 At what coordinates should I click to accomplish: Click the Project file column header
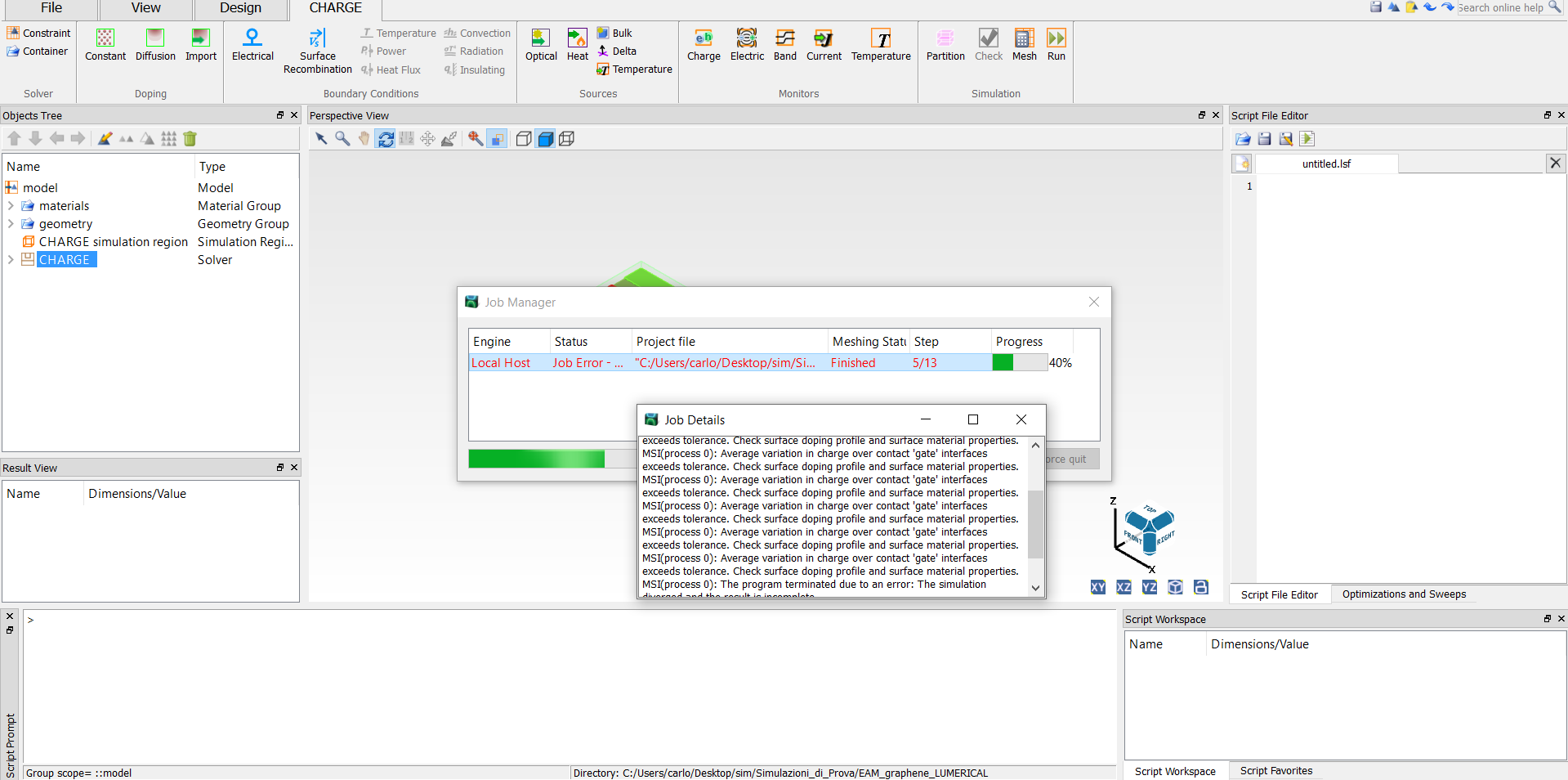(x=730, y=342)
